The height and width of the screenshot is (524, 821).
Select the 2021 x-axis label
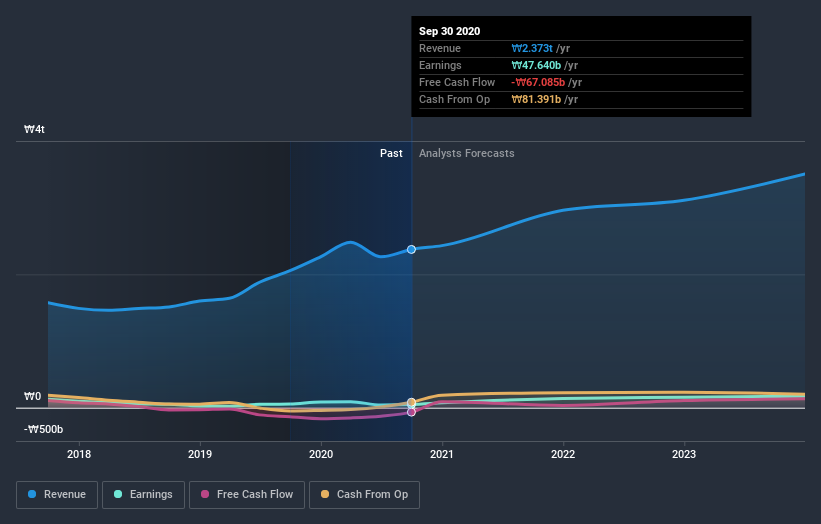[442, 454]
